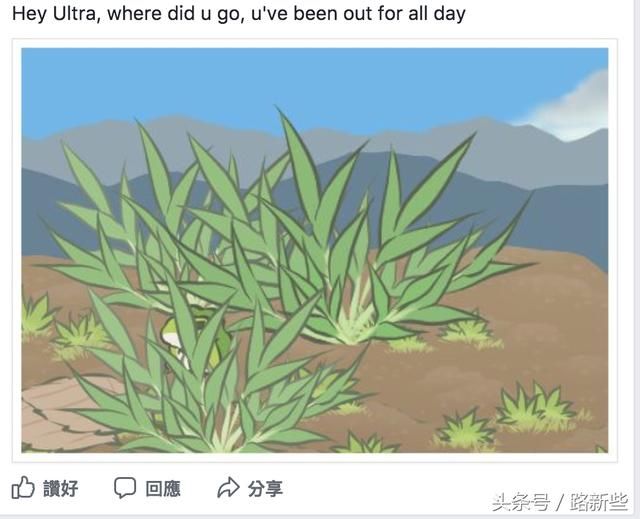Click the 回應 reply label

click(x=163, y=488)
